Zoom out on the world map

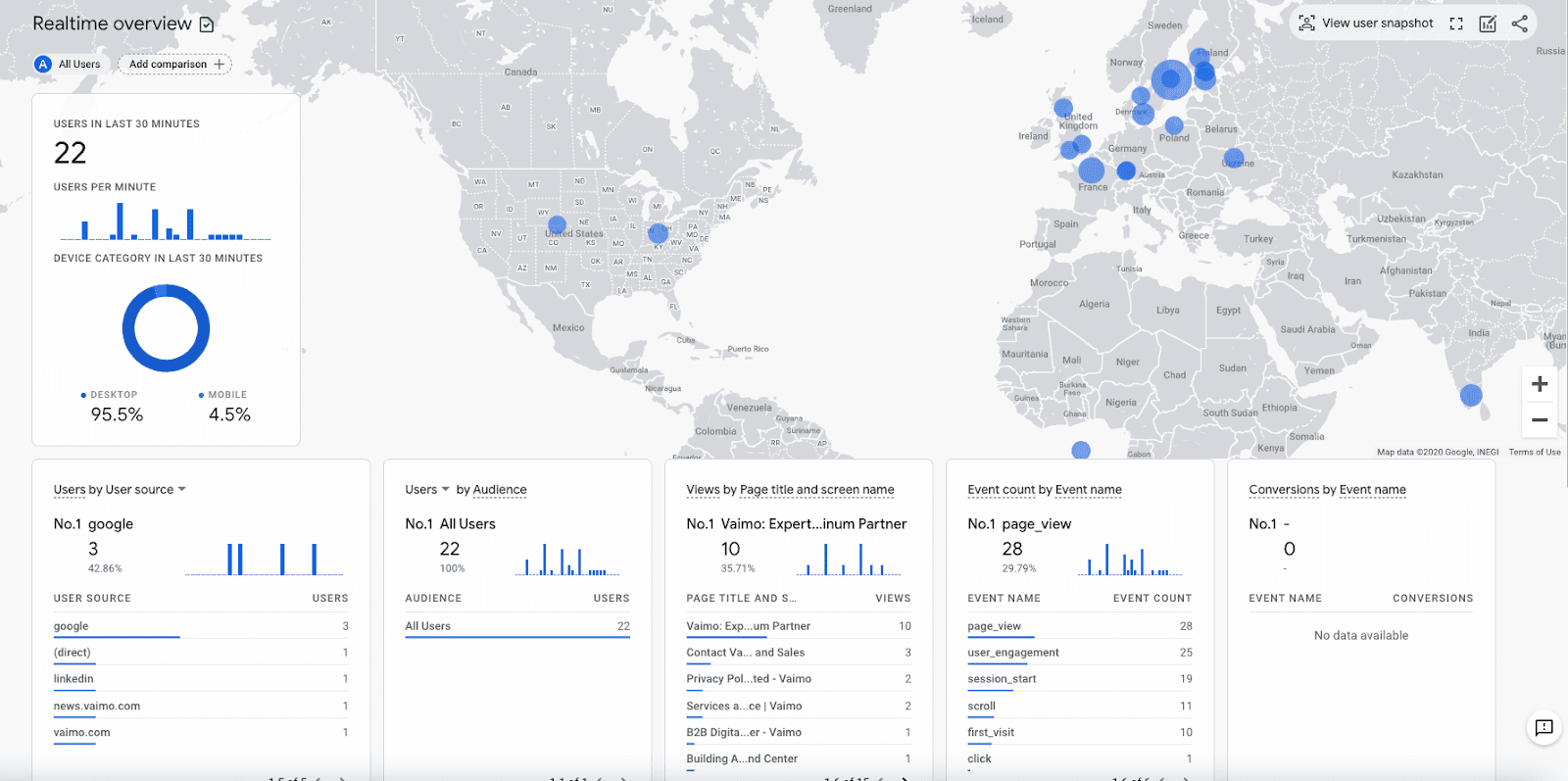pos(1540,419)
